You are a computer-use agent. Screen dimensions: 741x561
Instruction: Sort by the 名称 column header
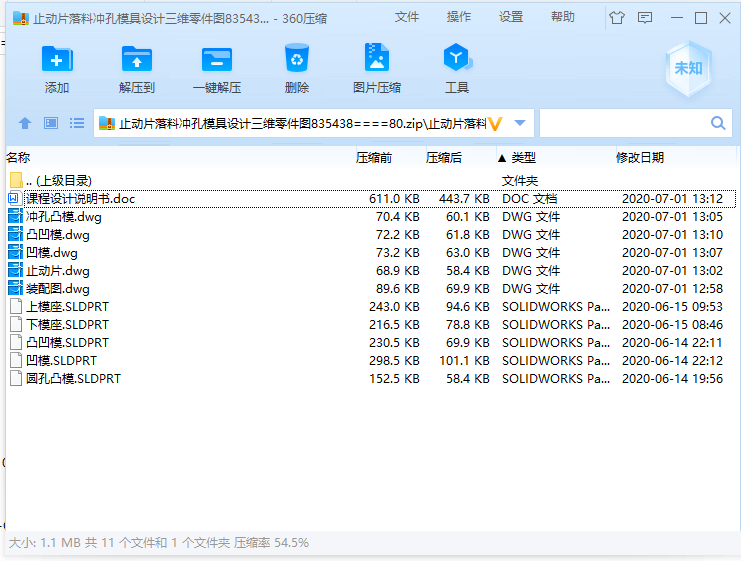[x=18, y=157]
